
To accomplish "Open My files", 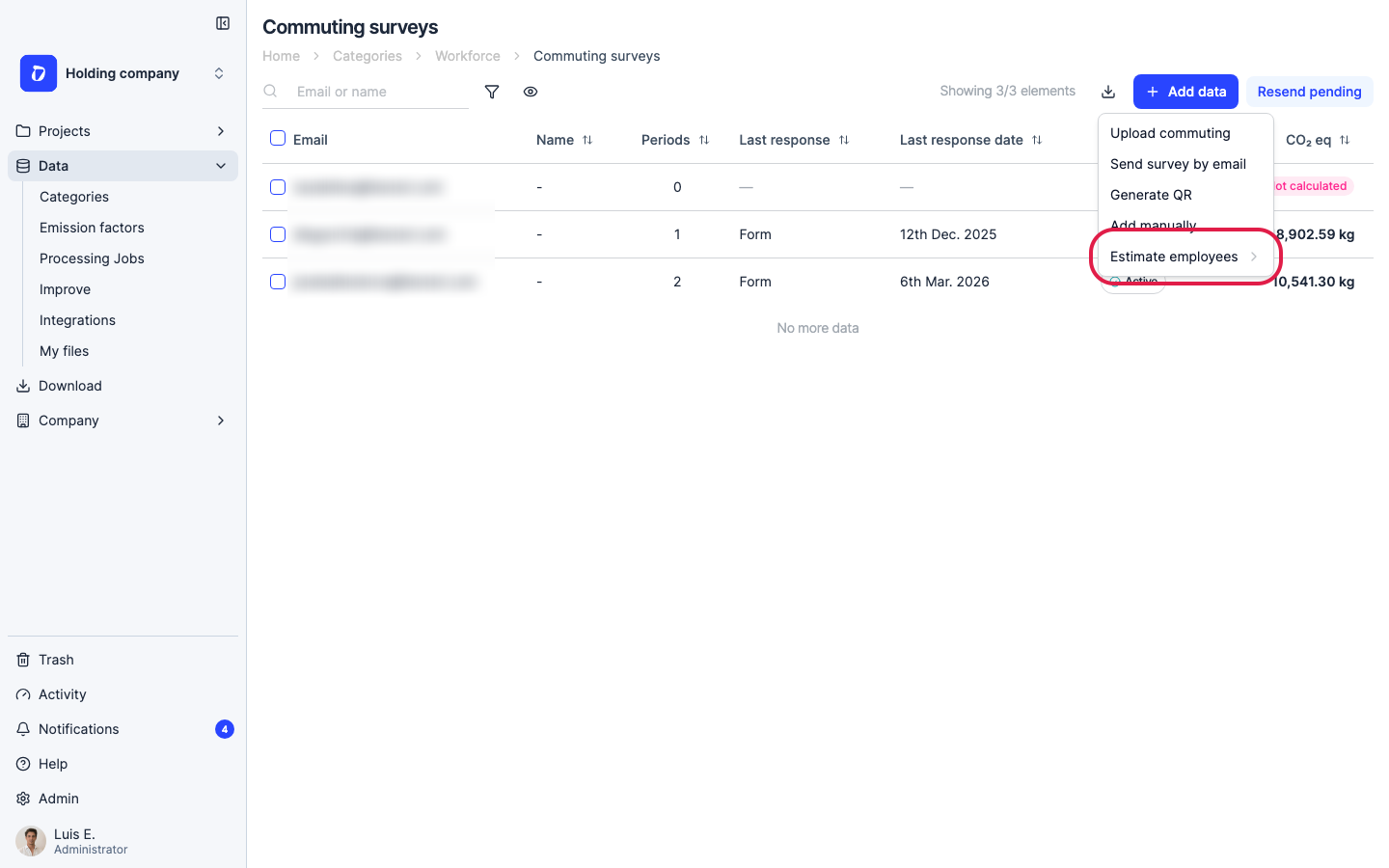I will coord(64,351).
